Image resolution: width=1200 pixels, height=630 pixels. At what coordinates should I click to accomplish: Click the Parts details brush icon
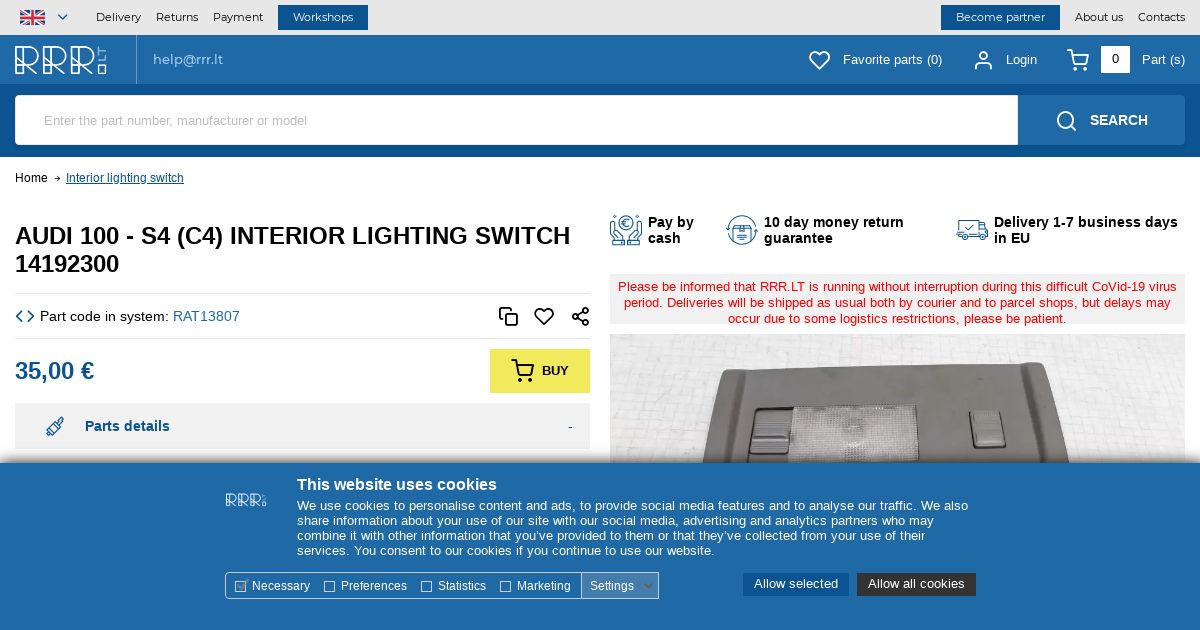coord(55,426)
